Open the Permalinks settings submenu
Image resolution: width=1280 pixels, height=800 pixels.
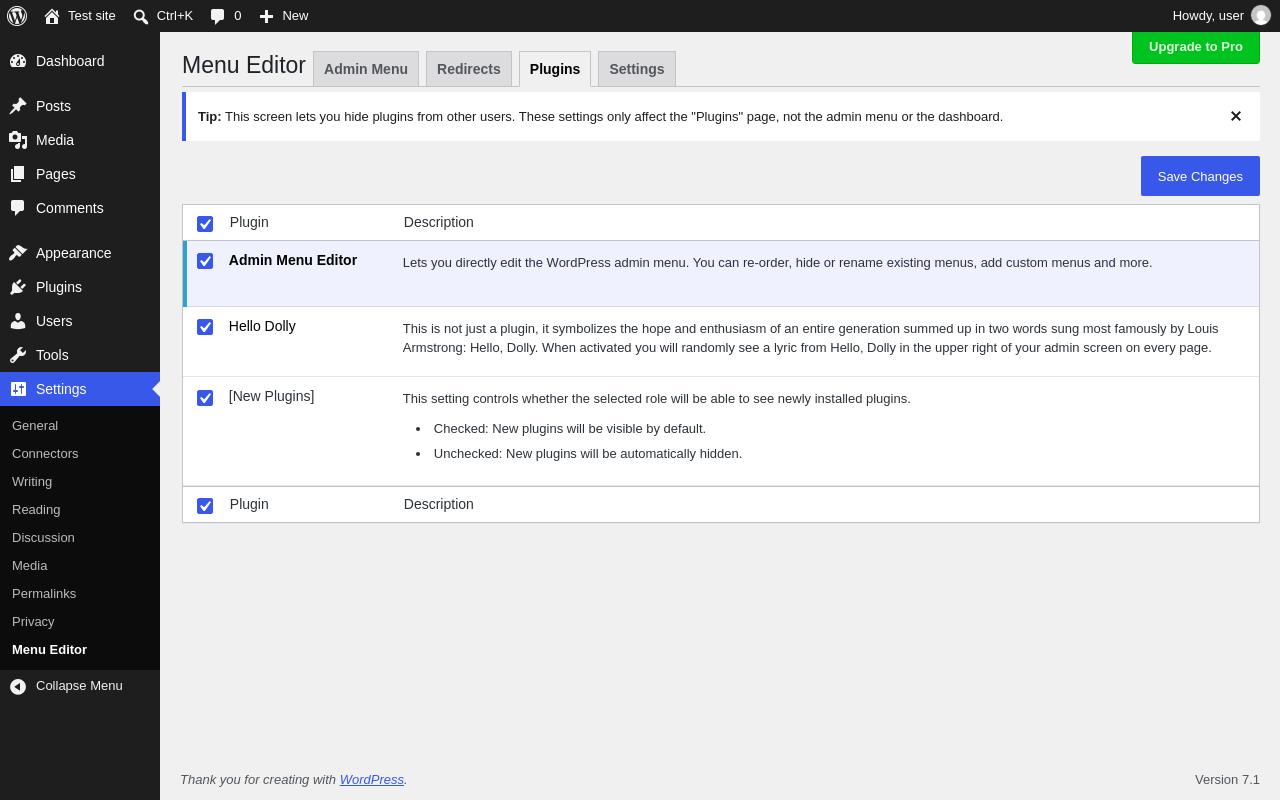[x=44, y=594]
